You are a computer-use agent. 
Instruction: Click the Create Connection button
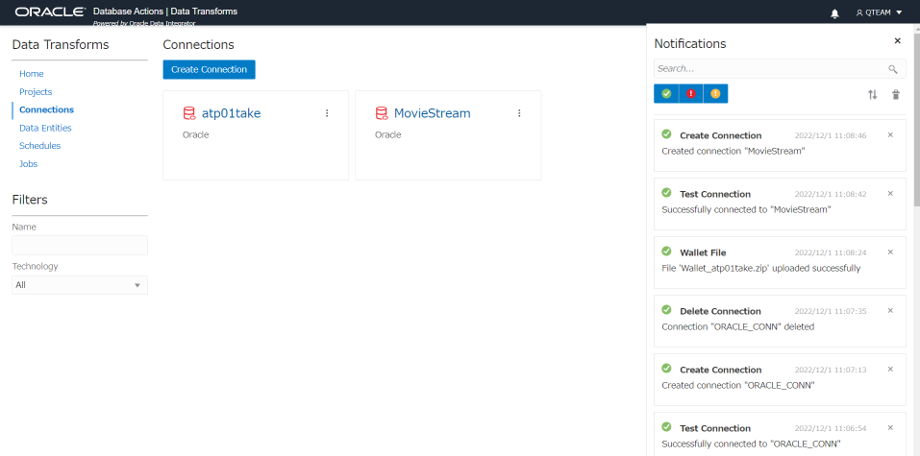click(209, 69)
